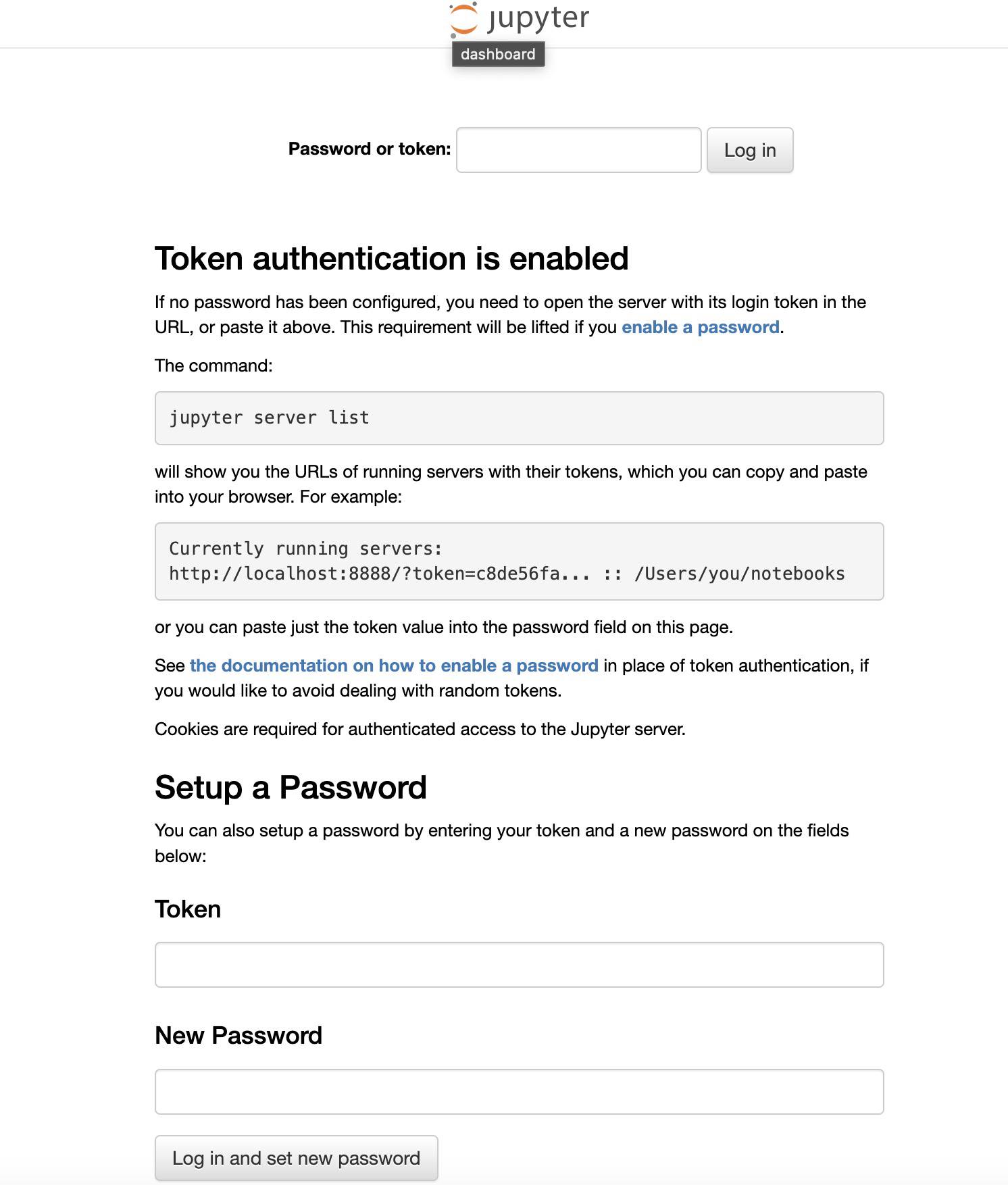
Task: Open the enable a password link
Action: tap(699, 327)
